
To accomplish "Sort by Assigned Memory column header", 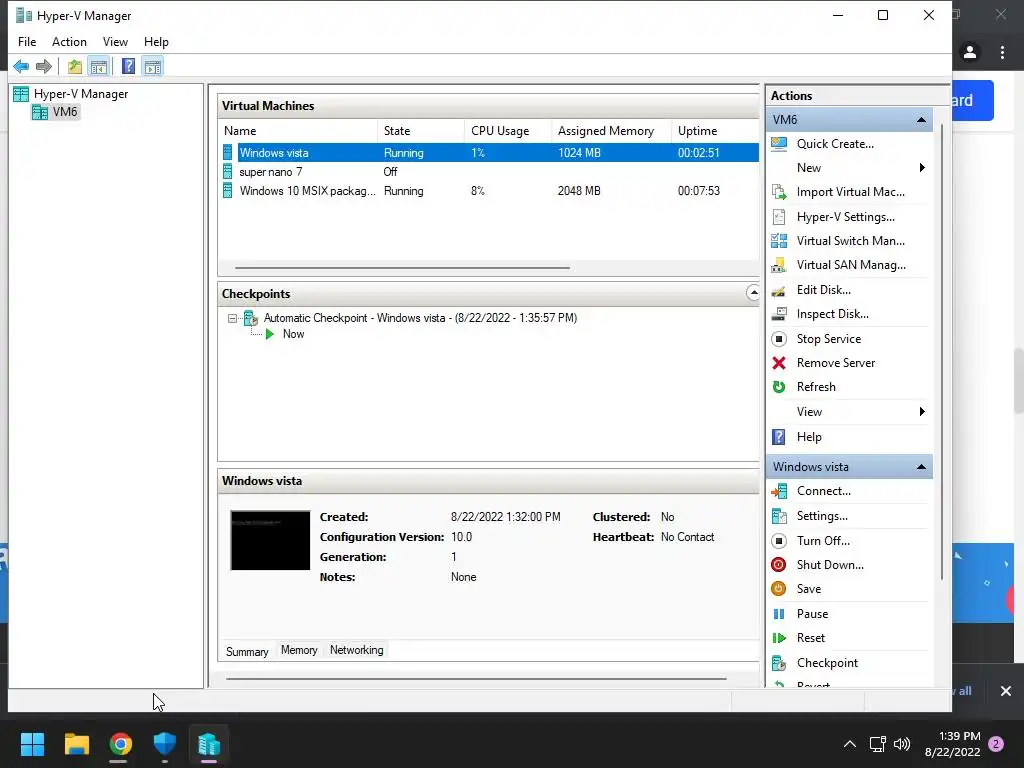I will pyautogui.click(x=611, y=131).
